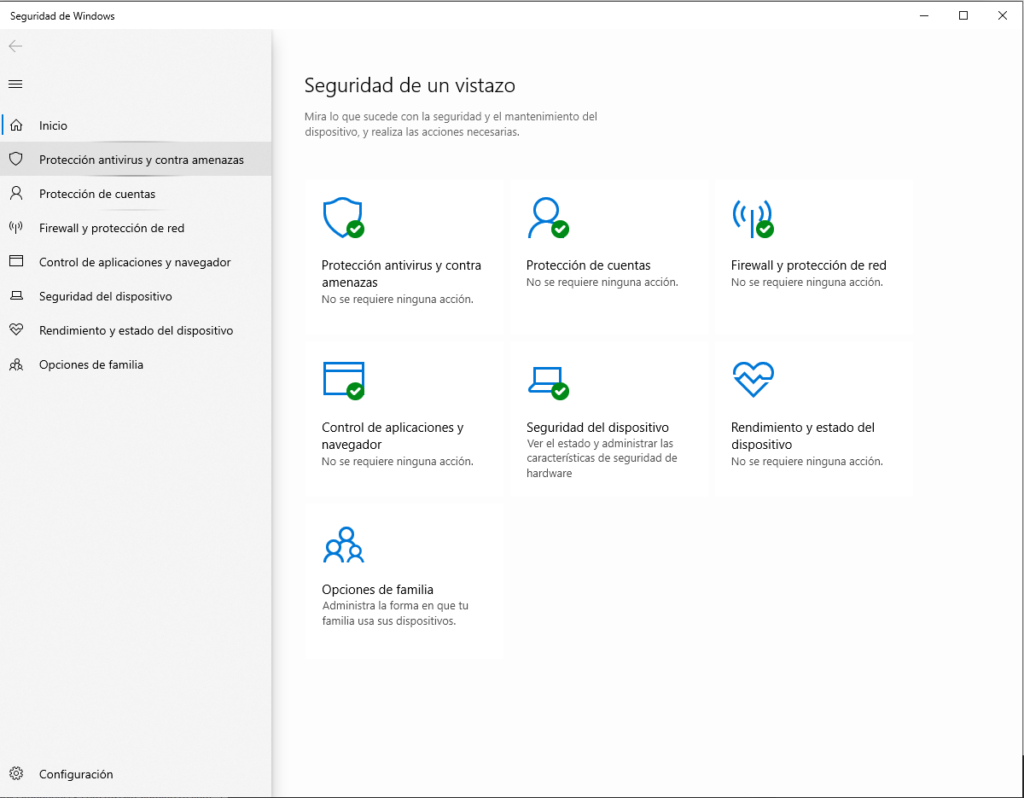Click the window icon for Control de aplicaciones in sidebar
Screen dimensions: 1024x798
click(x=16, y=261)
